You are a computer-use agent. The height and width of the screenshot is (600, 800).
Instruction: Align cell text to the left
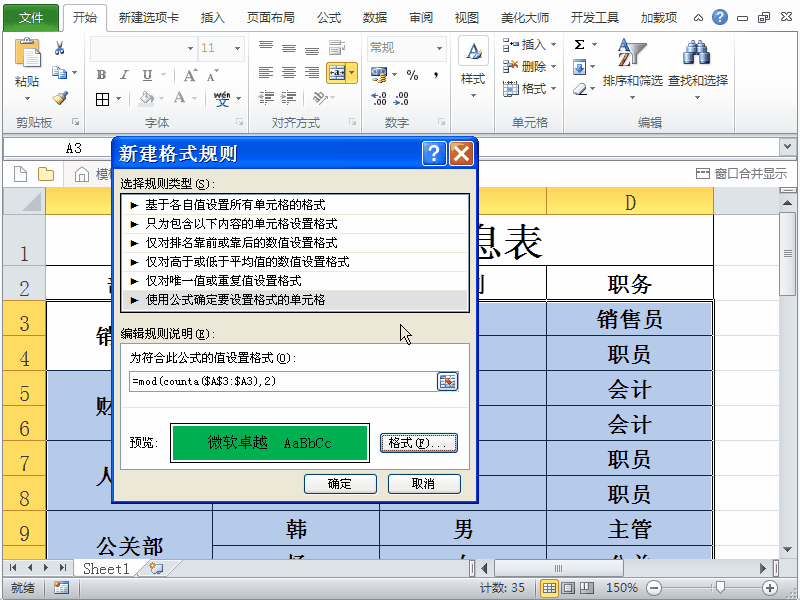tap(266, 72)
